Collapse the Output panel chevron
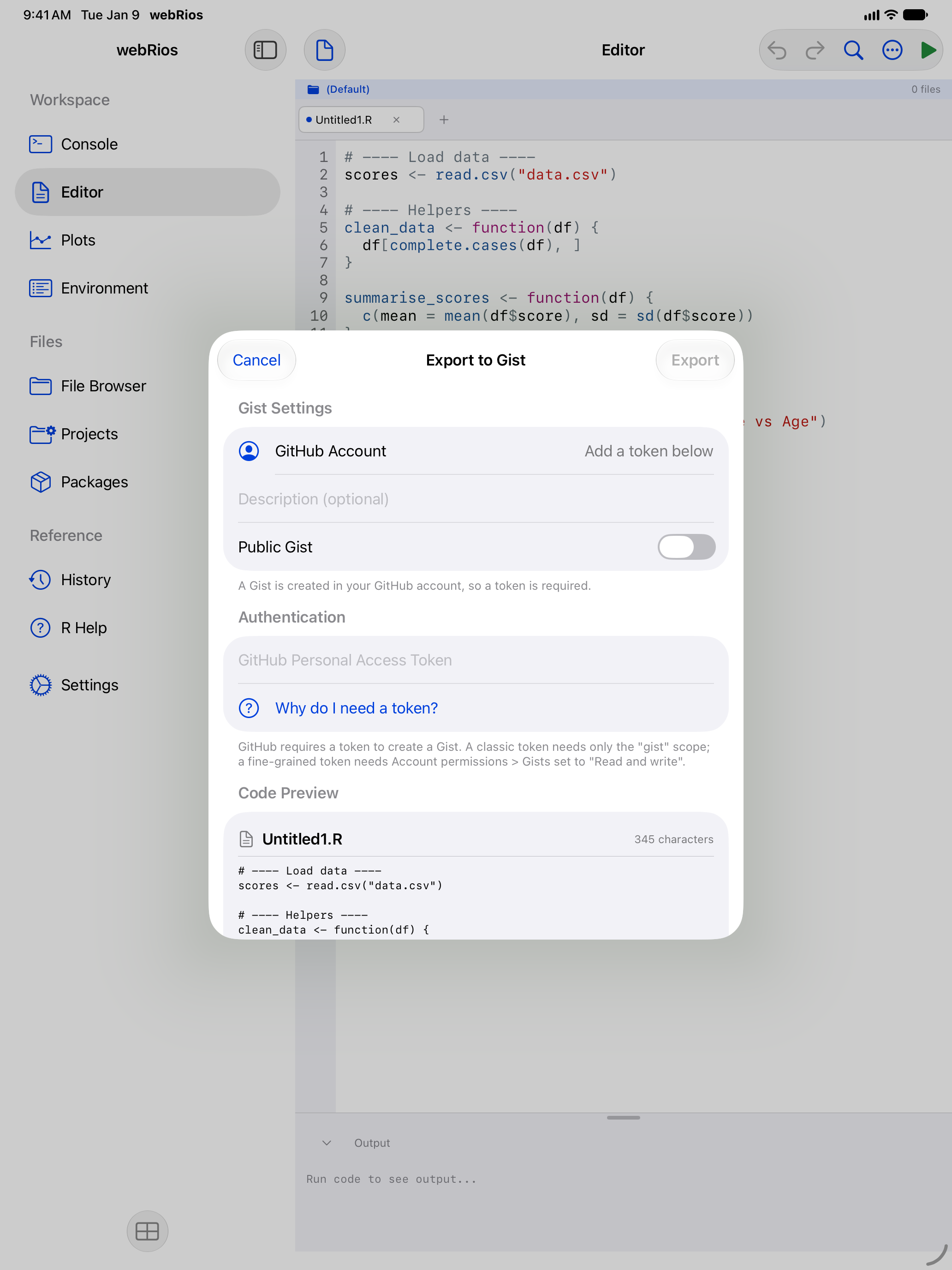The height and width of the screenshot is (1270, 952). [327, 1143]
